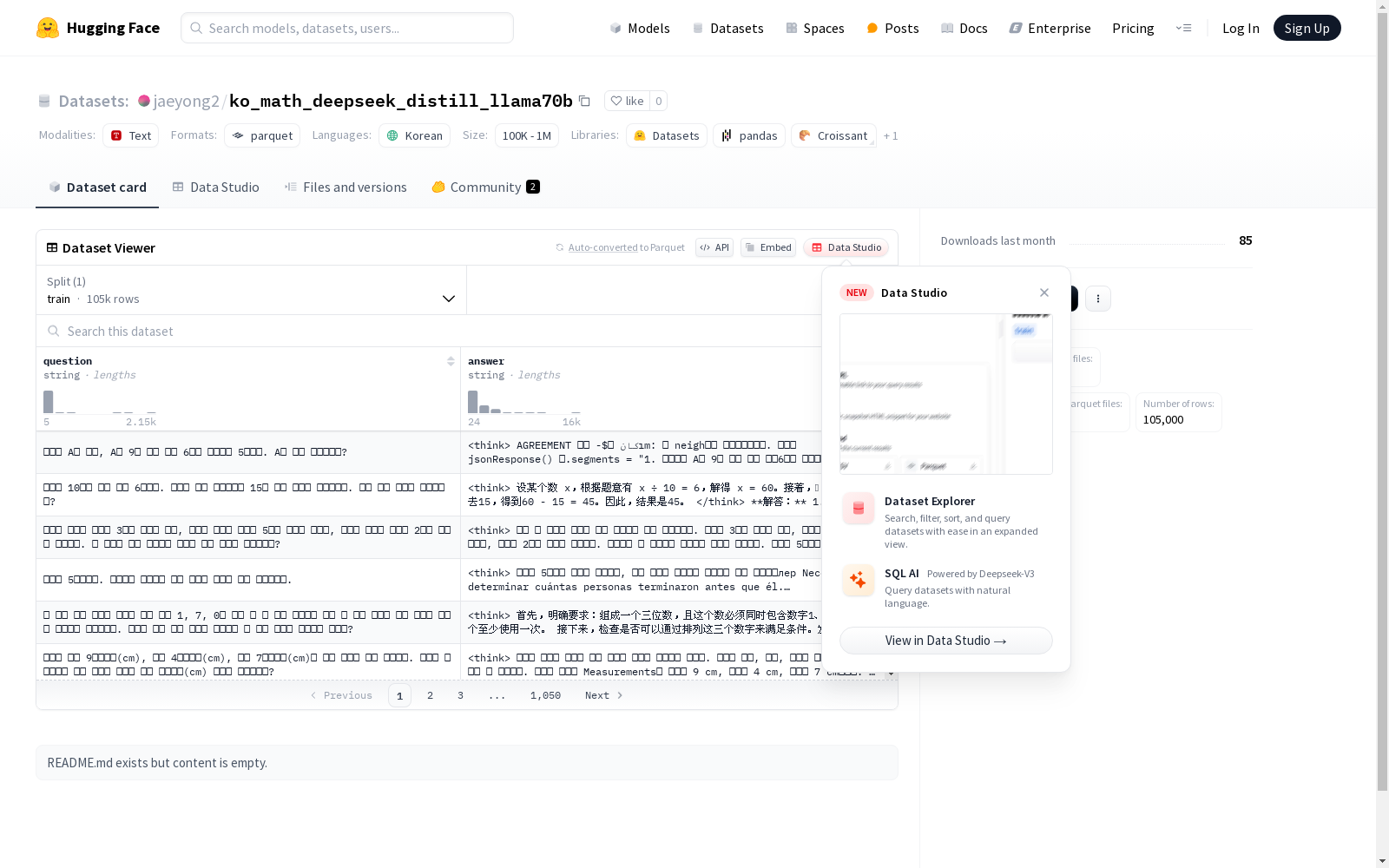This screenshot has width=1389, height=868.
Task: Go to Posts in the navigation
Action: click(x=892, y=28)
